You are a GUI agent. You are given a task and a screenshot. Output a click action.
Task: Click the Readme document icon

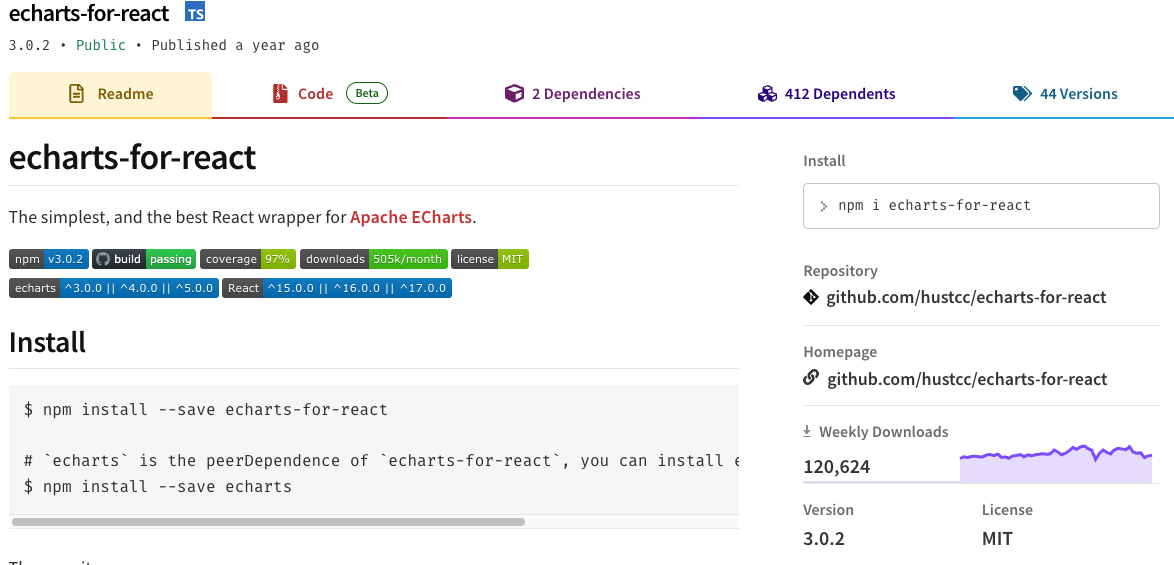click(x=76, y=94)
